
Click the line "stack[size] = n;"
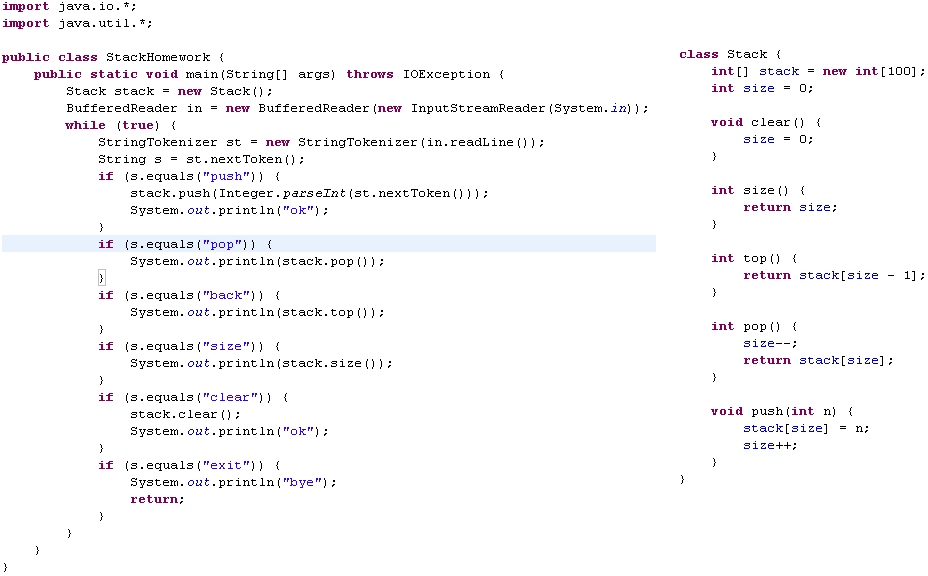[806, 429]
